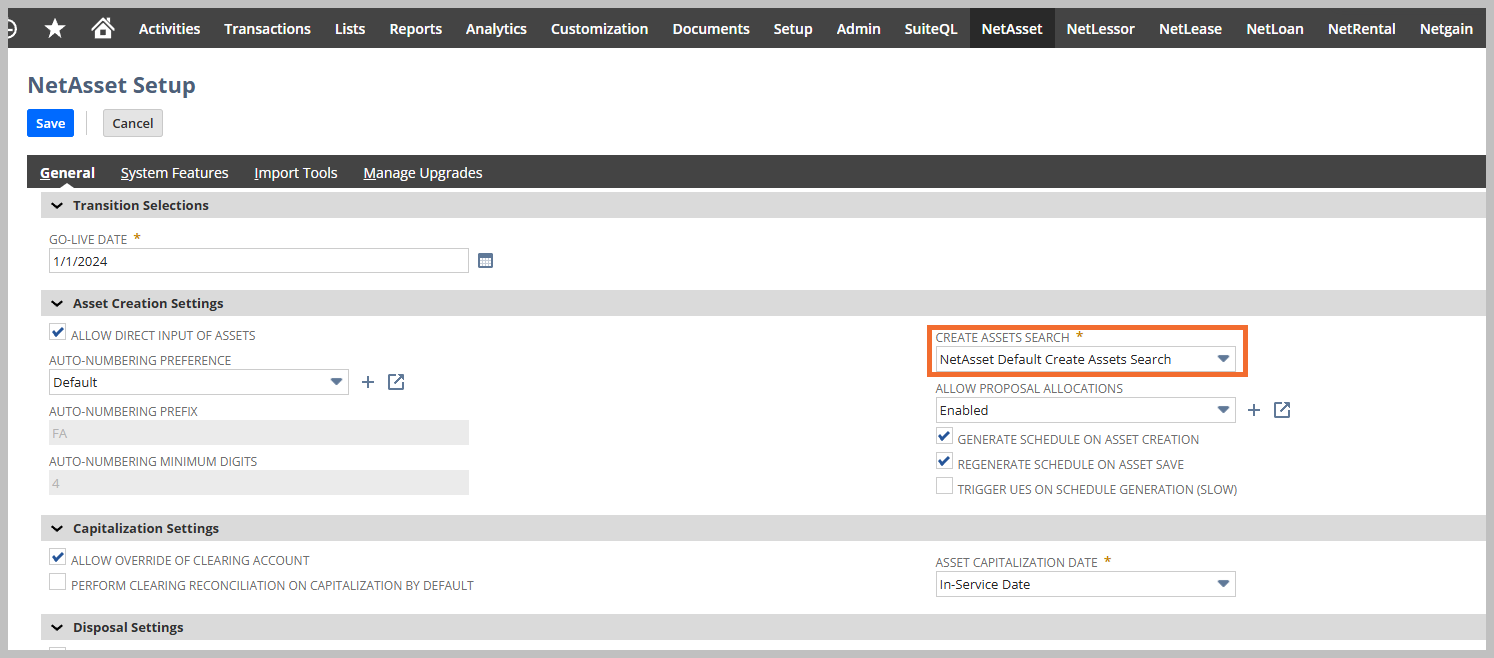Open the NetAsset menu
The width and height of the screenshot is (1494, 658).
coord(1012,29)
